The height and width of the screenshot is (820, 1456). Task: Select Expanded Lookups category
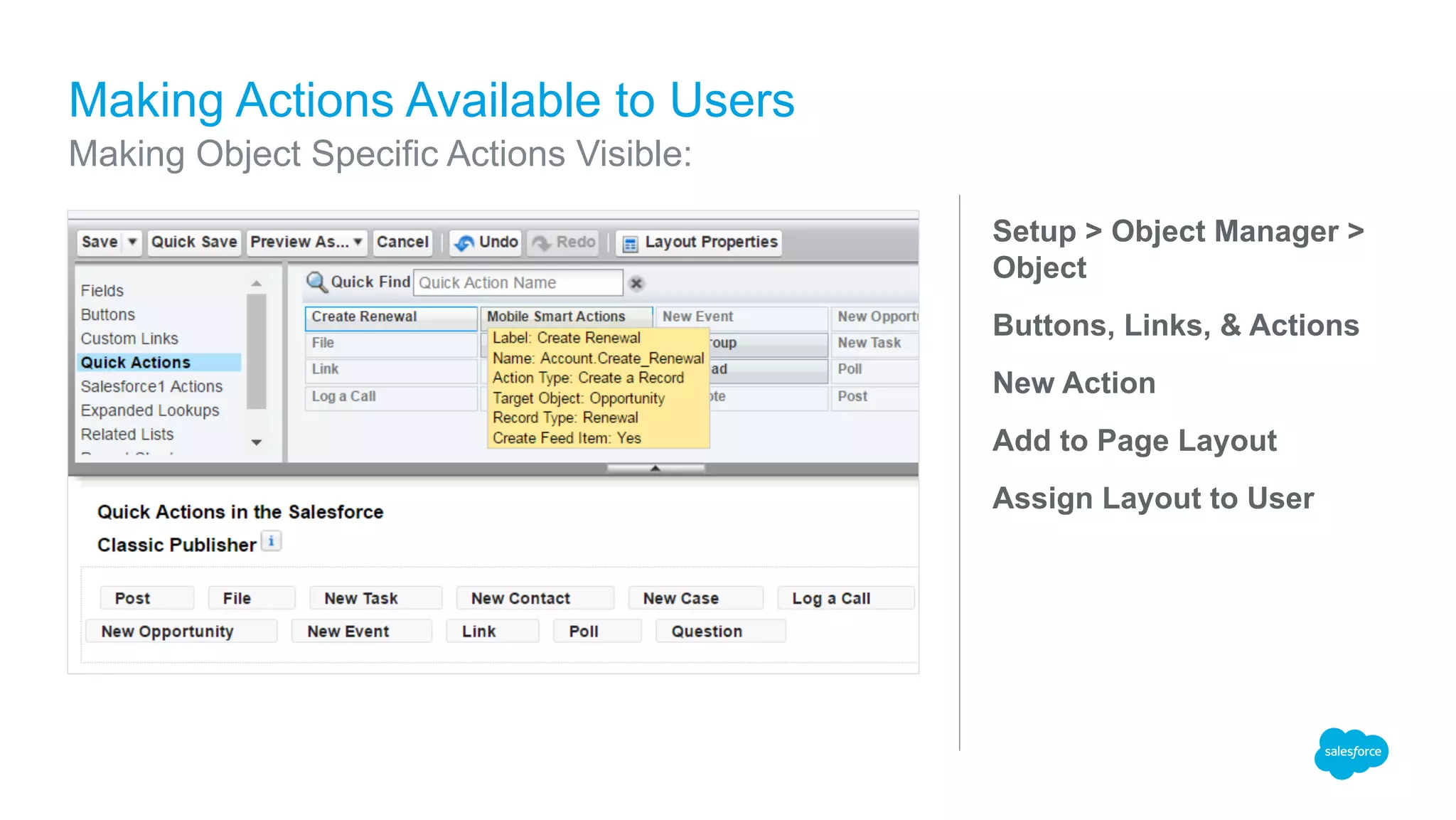tap(150, 410)
